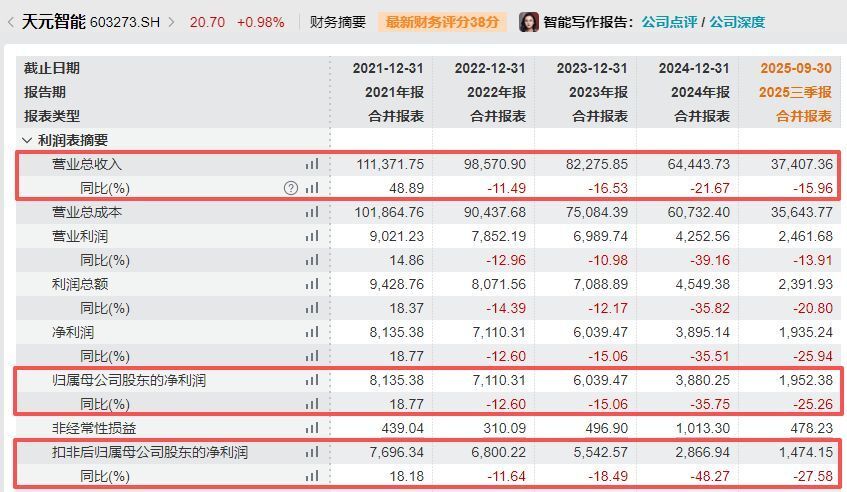This screenshot has width=847, height=492.
Task: Click adjusted net profit value 1,474.15
Action: point(805,451)
